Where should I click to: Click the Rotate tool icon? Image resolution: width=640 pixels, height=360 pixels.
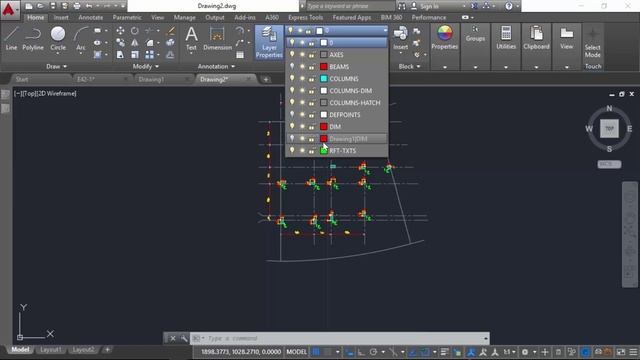135,31
